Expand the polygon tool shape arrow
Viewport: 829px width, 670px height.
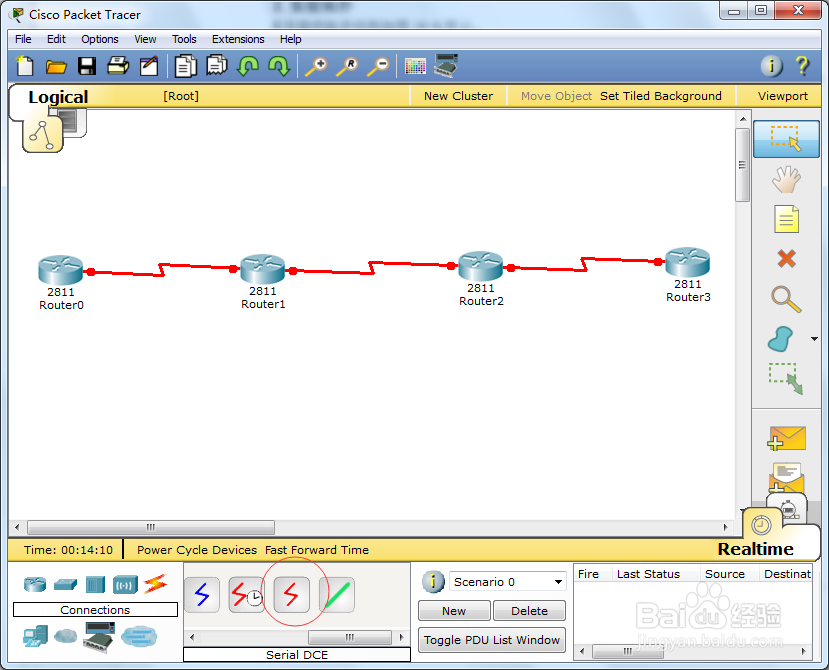click(814, 339)
